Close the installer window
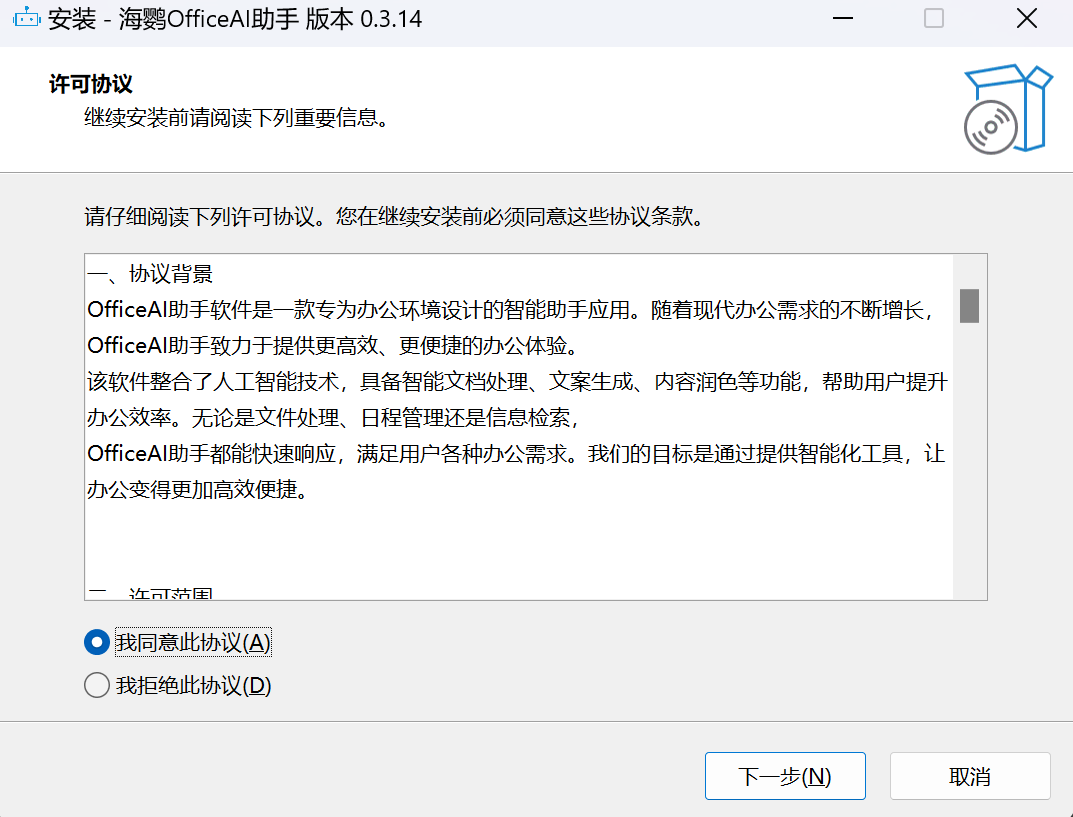 pyautogui.click(x=1026, y=18)
